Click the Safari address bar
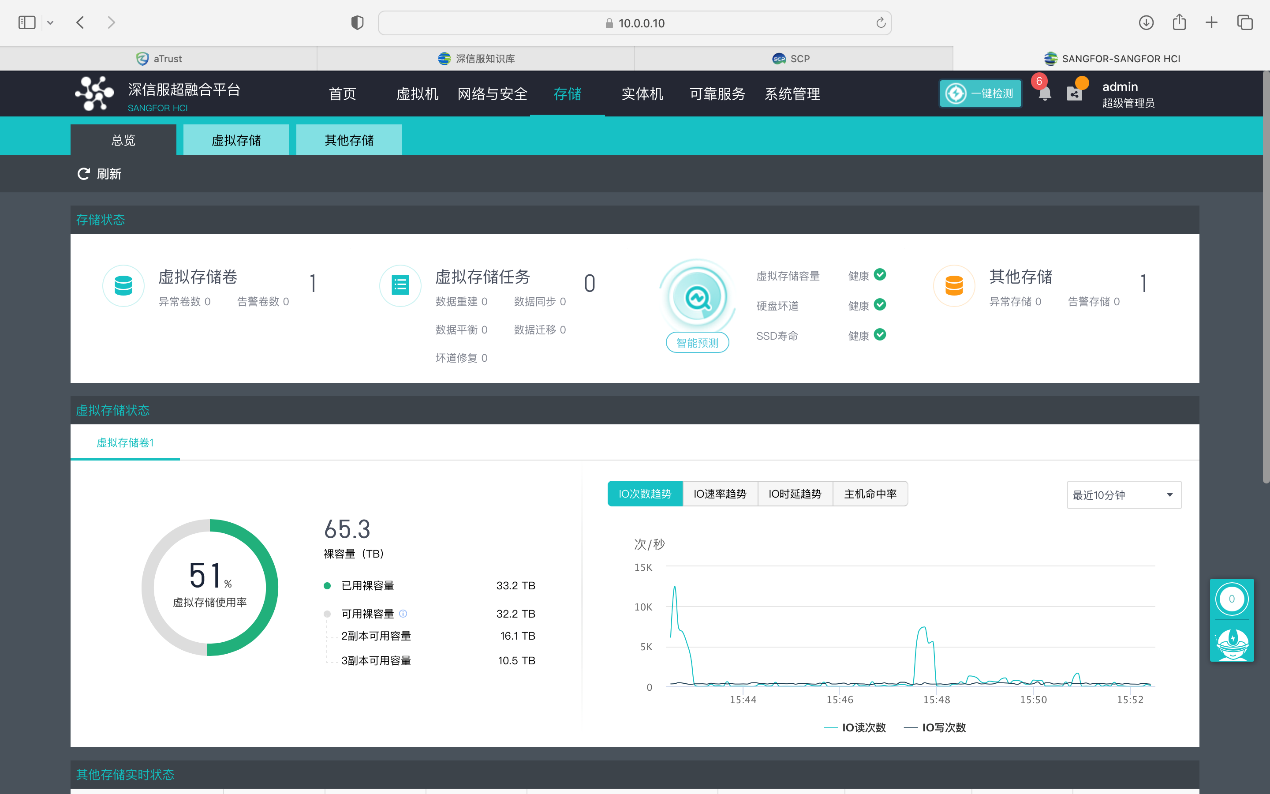This screenshot has width=1270, height=794. click(x=634, y=22)
